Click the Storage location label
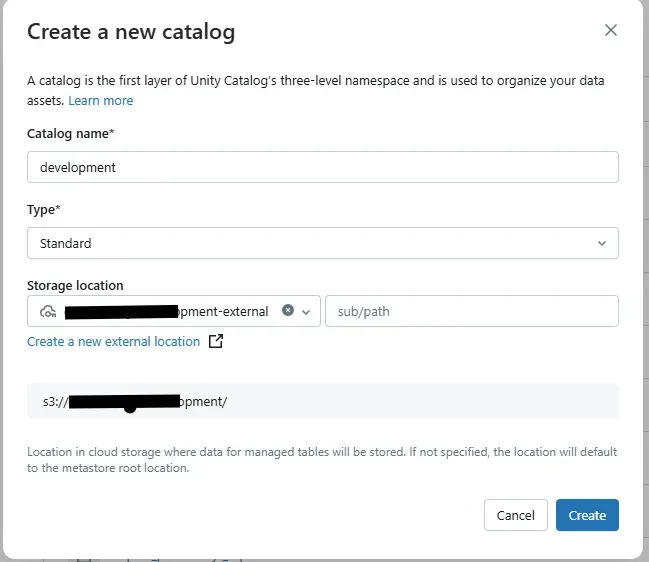Screen dimensions: 649x562 point(75,285)
